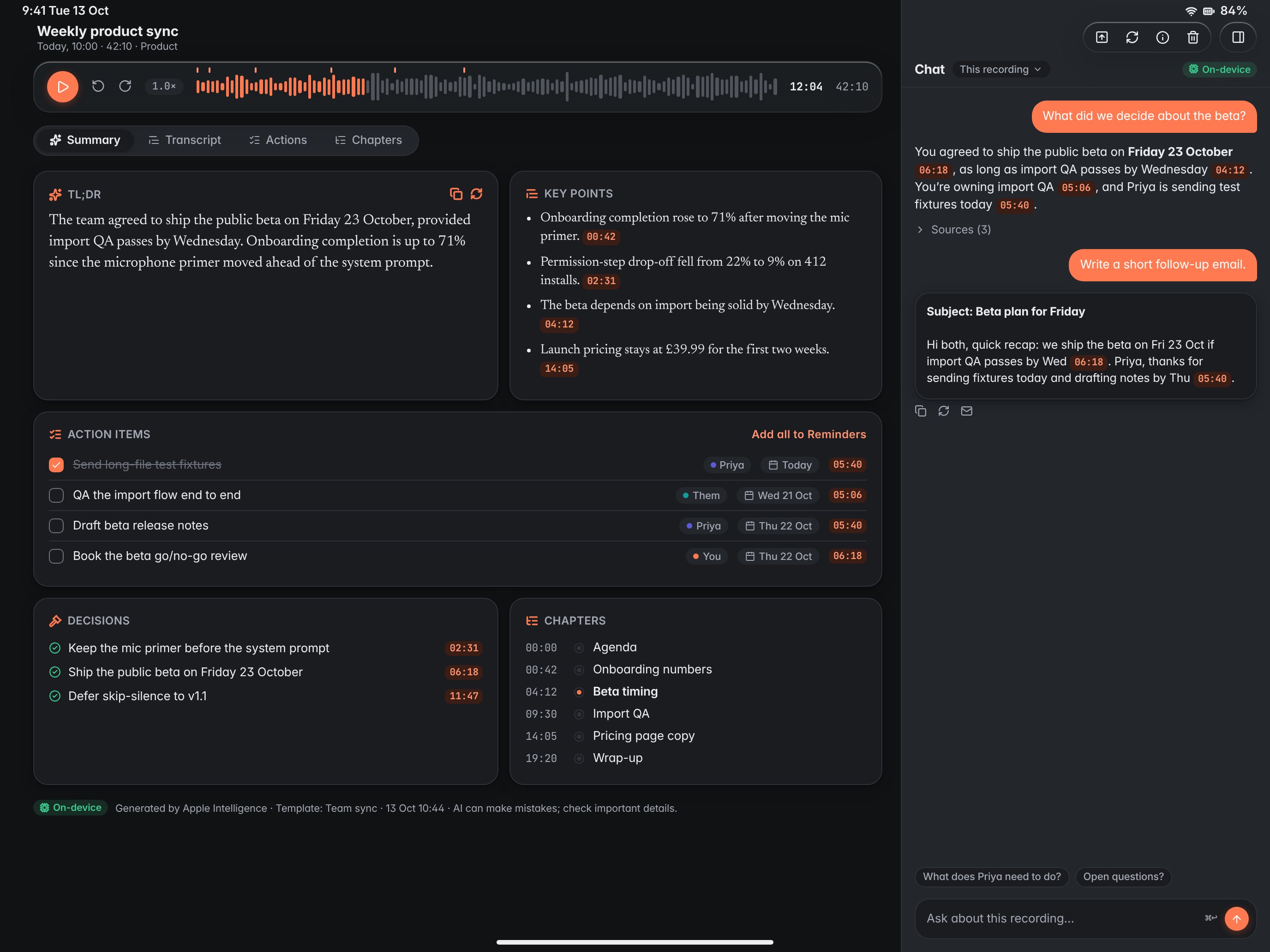1270x952 pixels.
Task: Click the share/export icon in top toolbar
Action: pos(1101,37)
